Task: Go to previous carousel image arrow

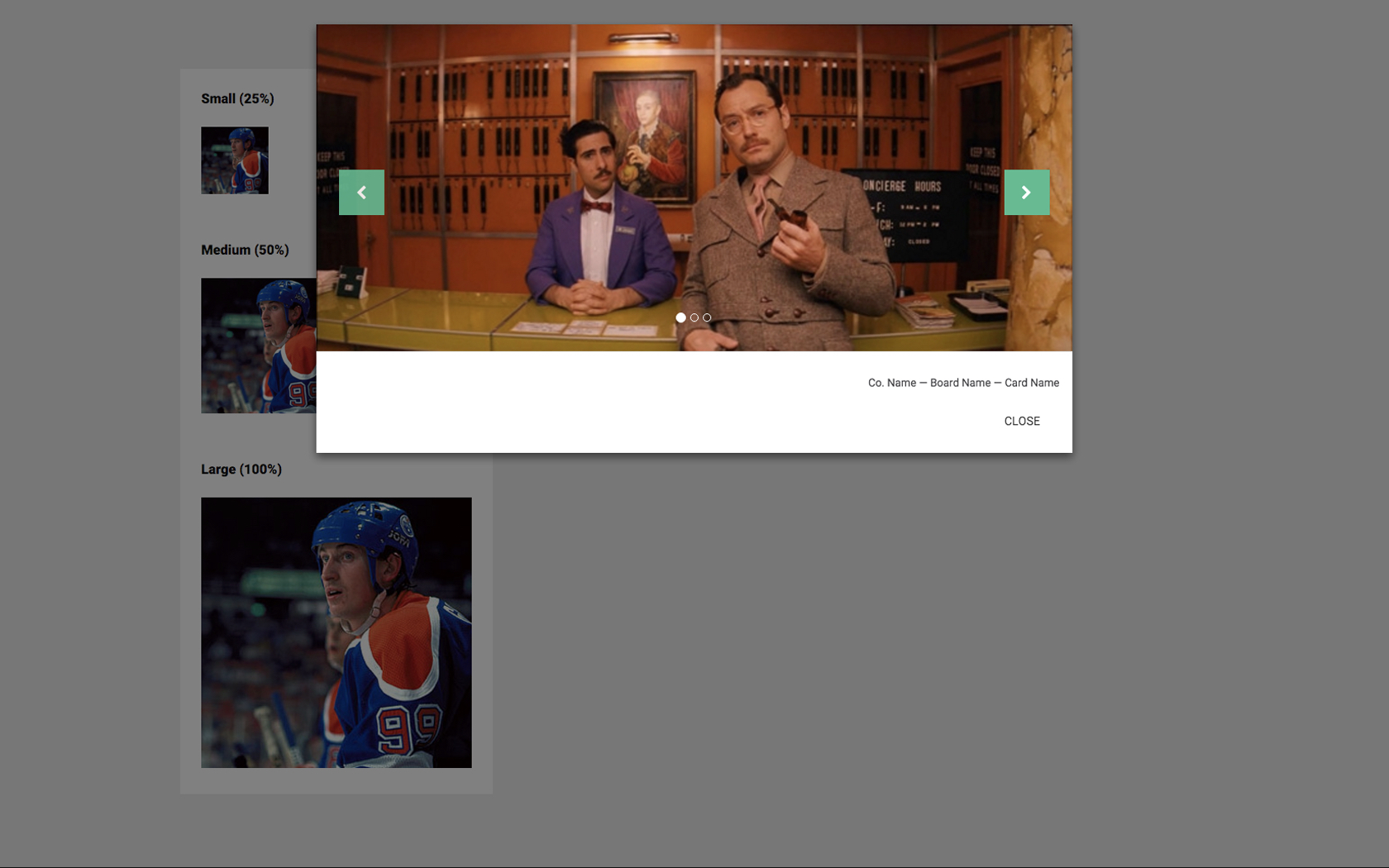Action: tap(361, 193)
